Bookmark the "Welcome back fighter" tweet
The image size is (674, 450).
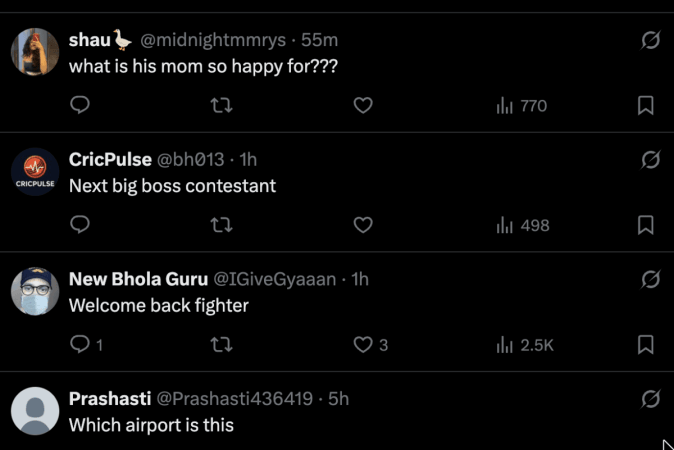646,345
